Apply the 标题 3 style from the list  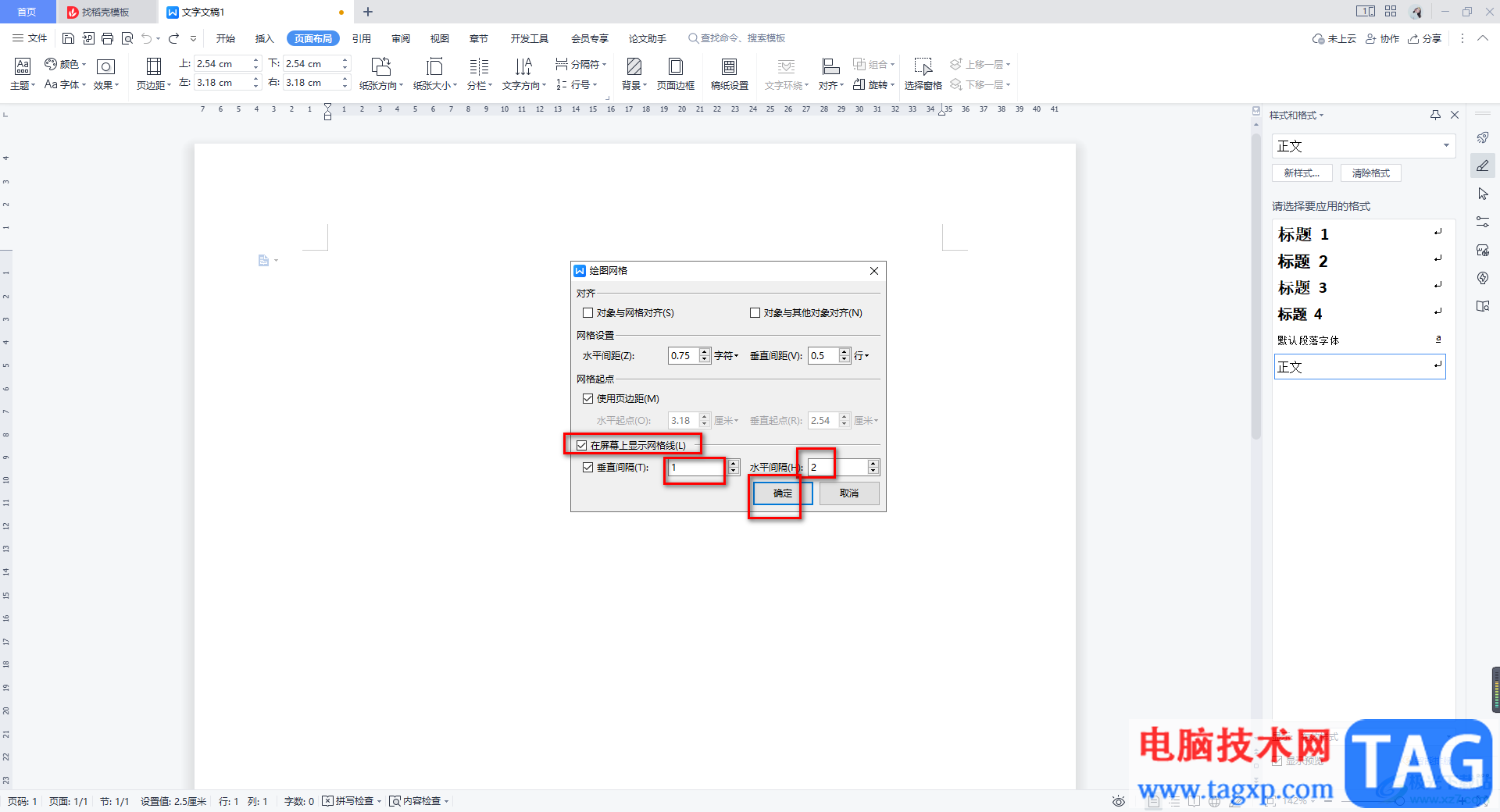point(1359,287)
